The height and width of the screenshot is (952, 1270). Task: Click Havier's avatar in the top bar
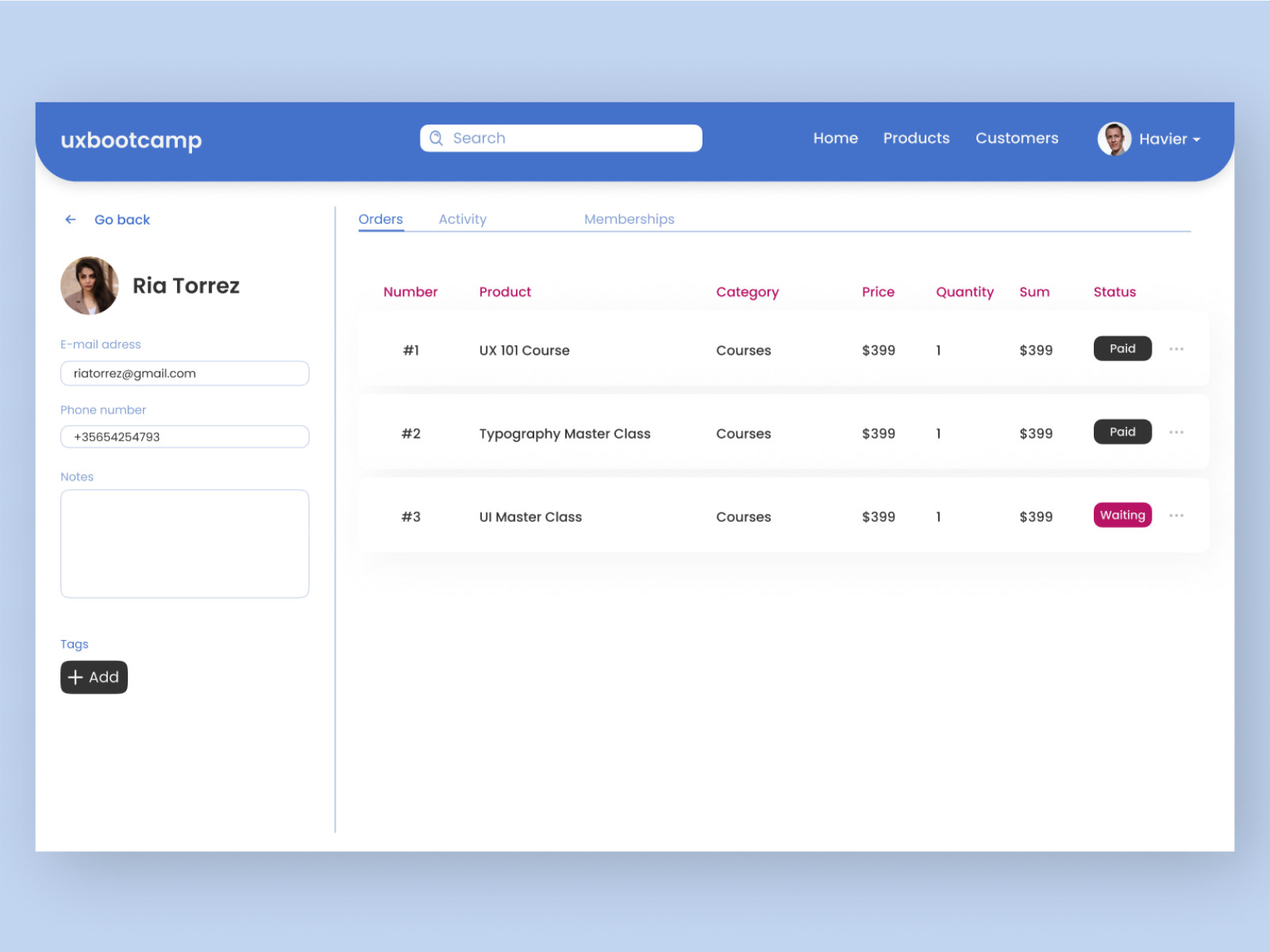pos(1114,138)
